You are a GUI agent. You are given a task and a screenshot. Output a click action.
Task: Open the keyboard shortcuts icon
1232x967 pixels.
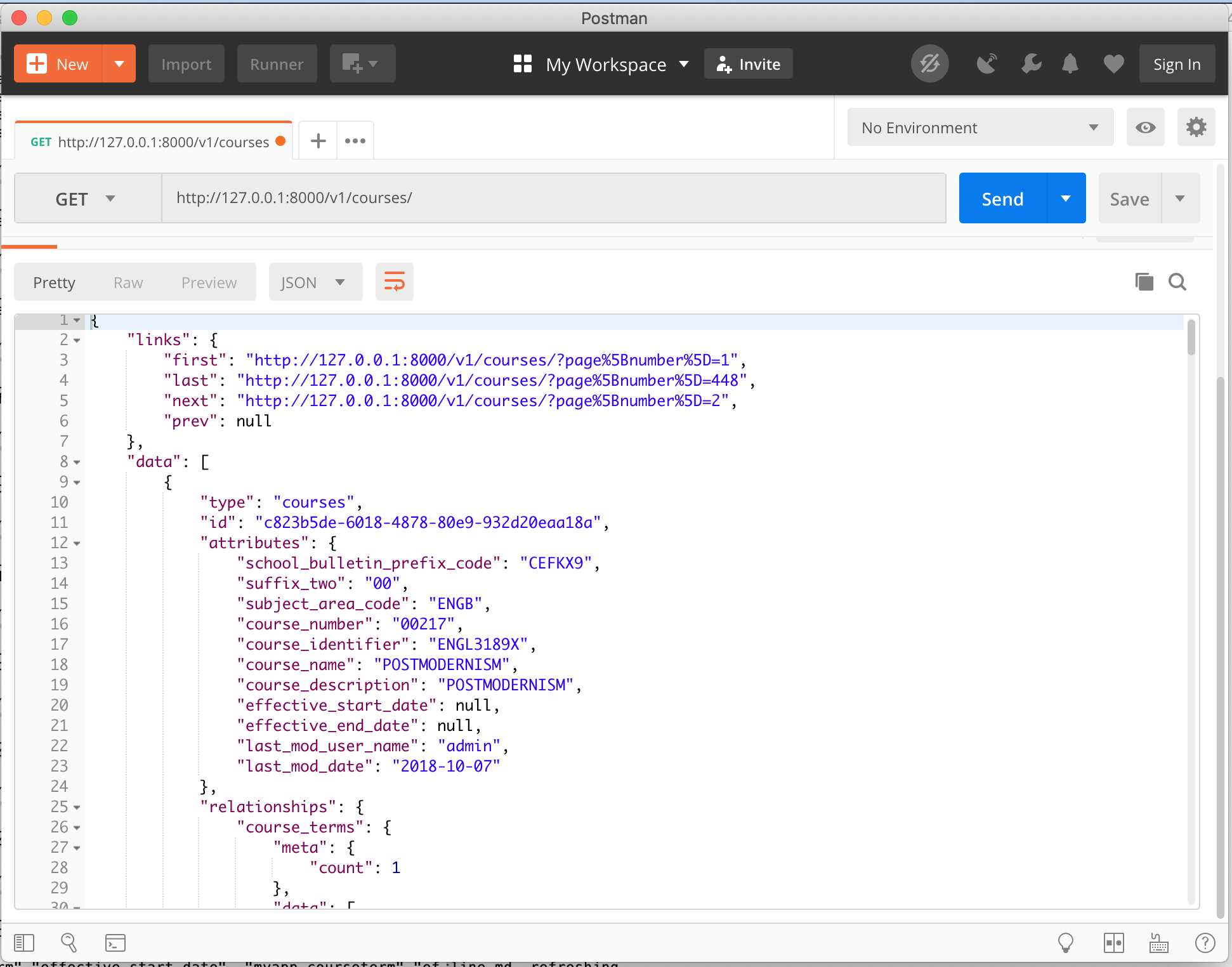tap(1159, 943)
